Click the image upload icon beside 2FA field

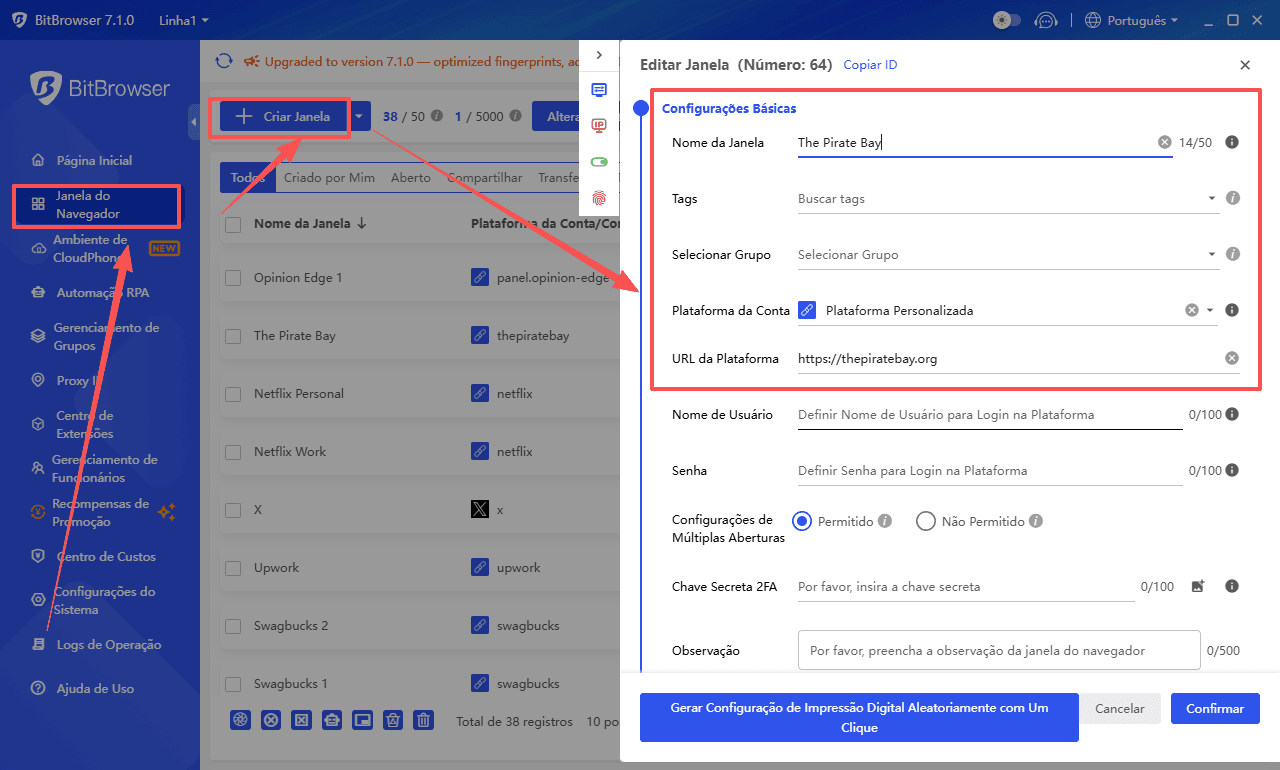point(1198,587)
